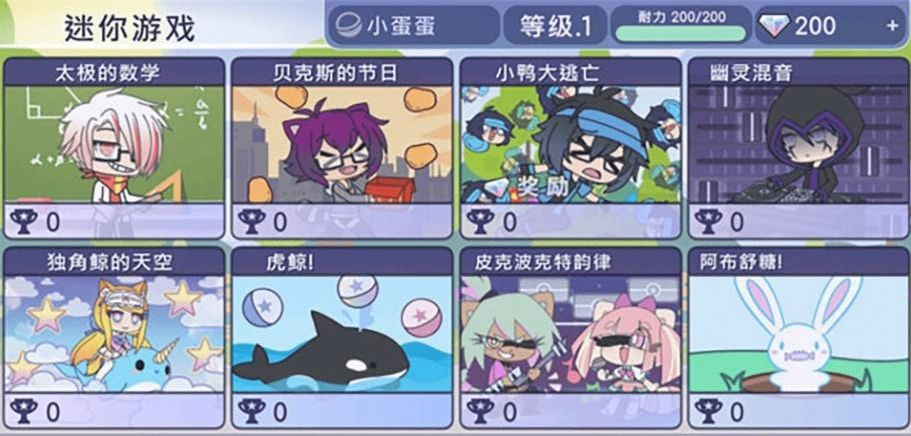Select the 小鸭大逃亡 title tab
This screenshot has width=911, height=436.
(570, 73)
